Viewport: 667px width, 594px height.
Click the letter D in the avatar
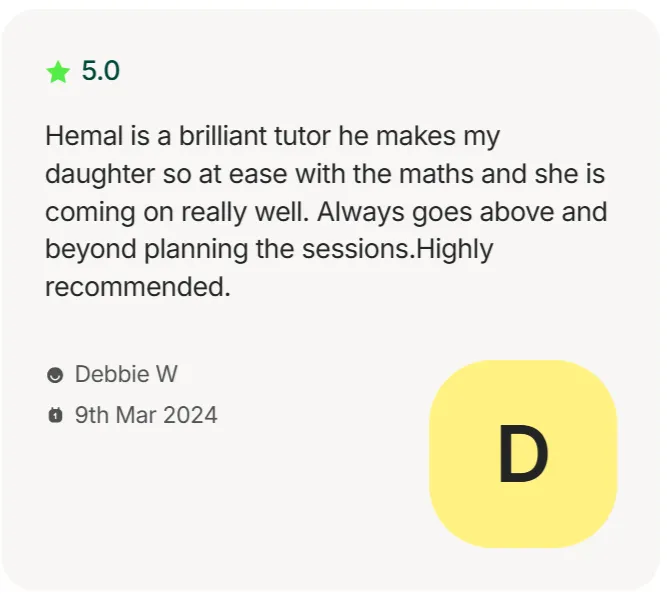tap(523, 454)
